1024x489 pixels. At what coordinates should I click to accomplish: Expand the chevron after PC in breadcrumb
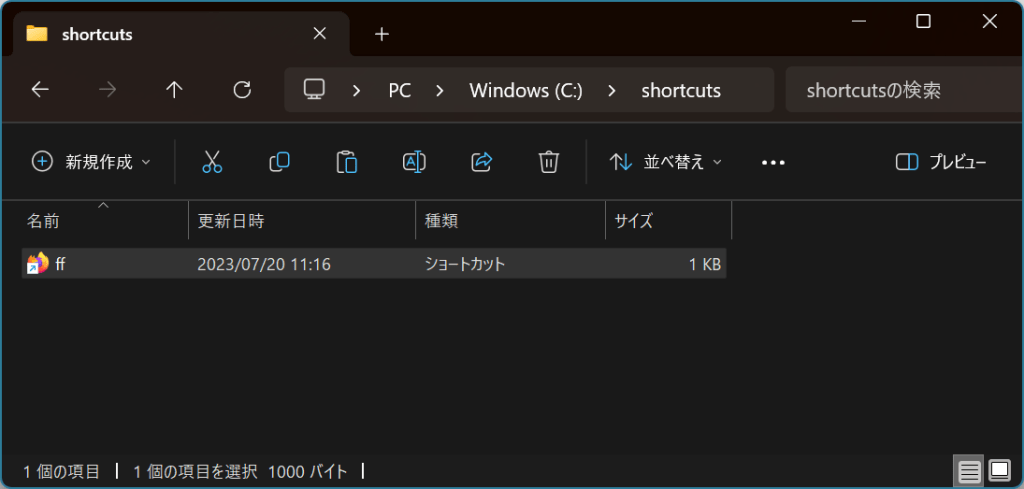(x=439, y=90)
